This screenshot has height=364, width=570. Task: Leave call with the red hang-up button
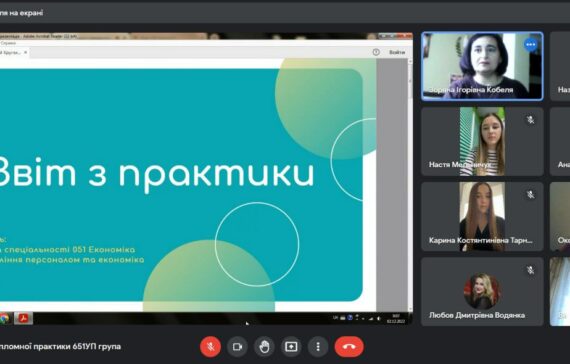coord(349,347)
